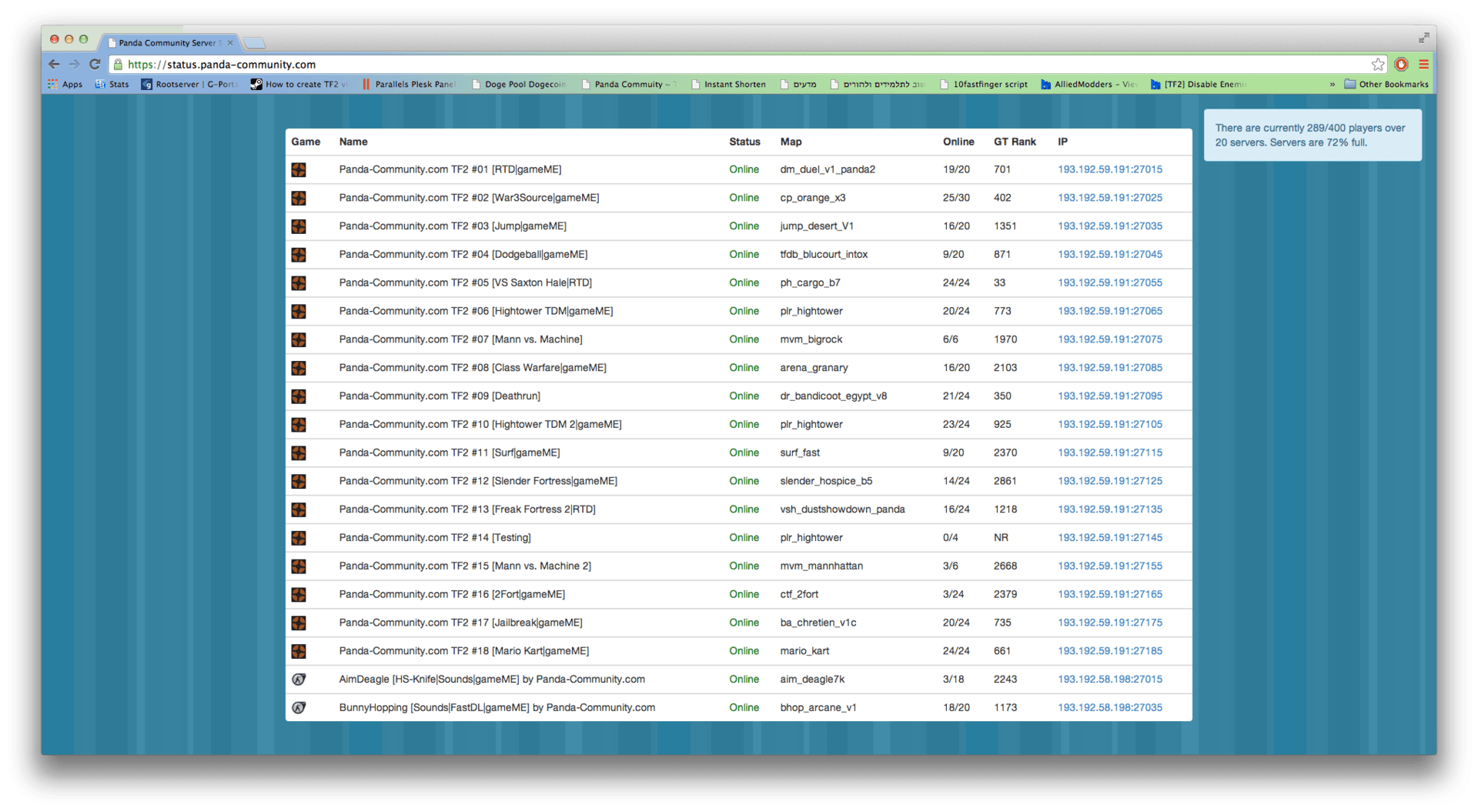The image size is (1478, 812).
Task: Open the Doge Pool Dogecoin bookmark
Action: 519,85
